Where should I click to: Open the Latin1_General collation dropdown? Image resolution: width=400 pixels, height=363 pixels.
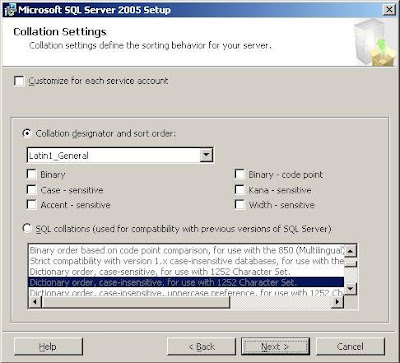206,155
